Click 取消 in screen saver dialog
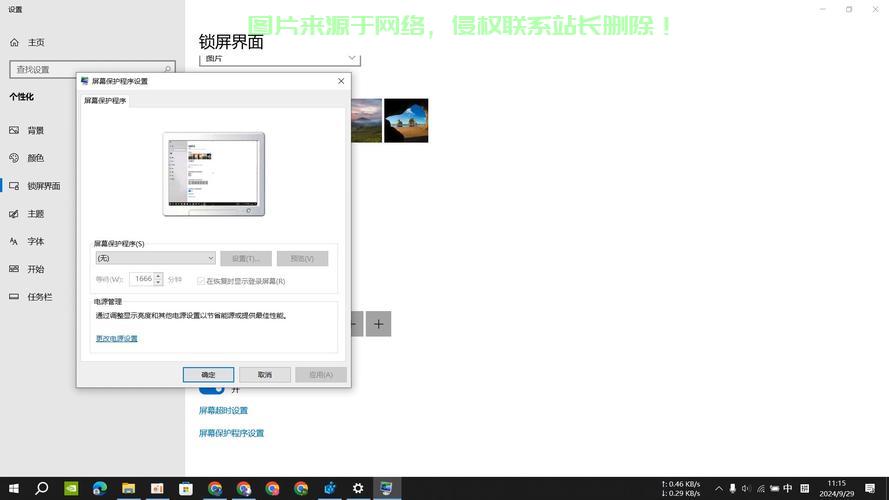Viewport: 889px width, 500px height. pyautogui.click(x=265, y=375)
